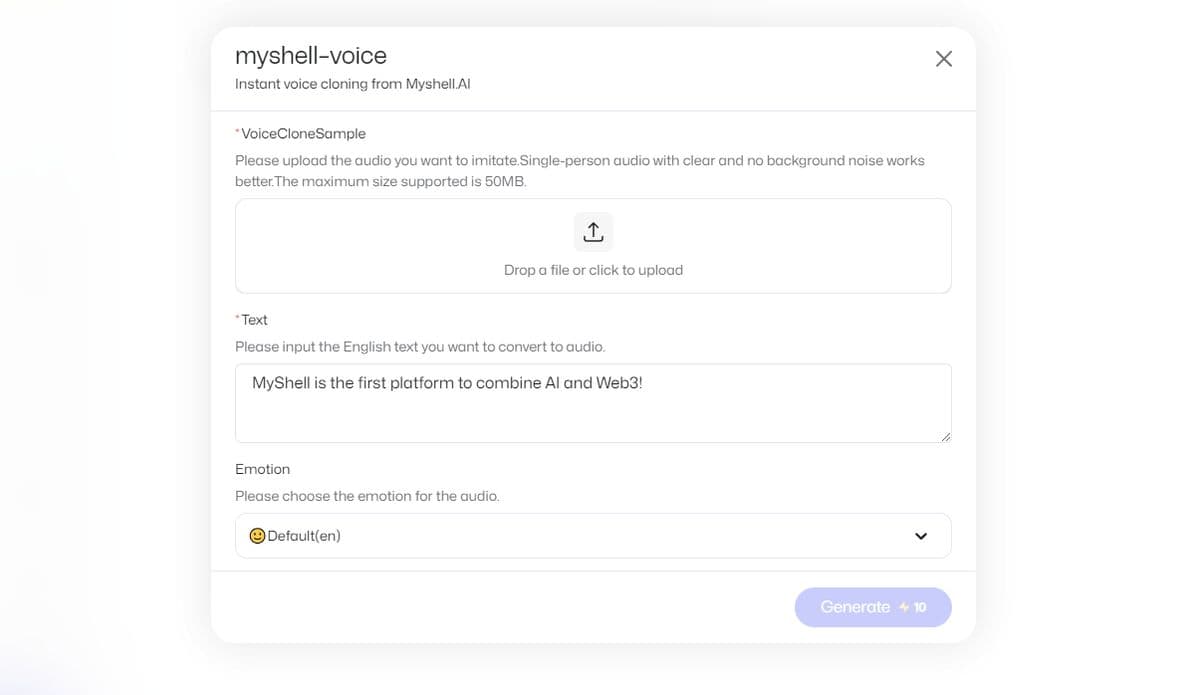Click the smiley emoji beside Default(en)
1200x695 pixels.
point(257,535)
